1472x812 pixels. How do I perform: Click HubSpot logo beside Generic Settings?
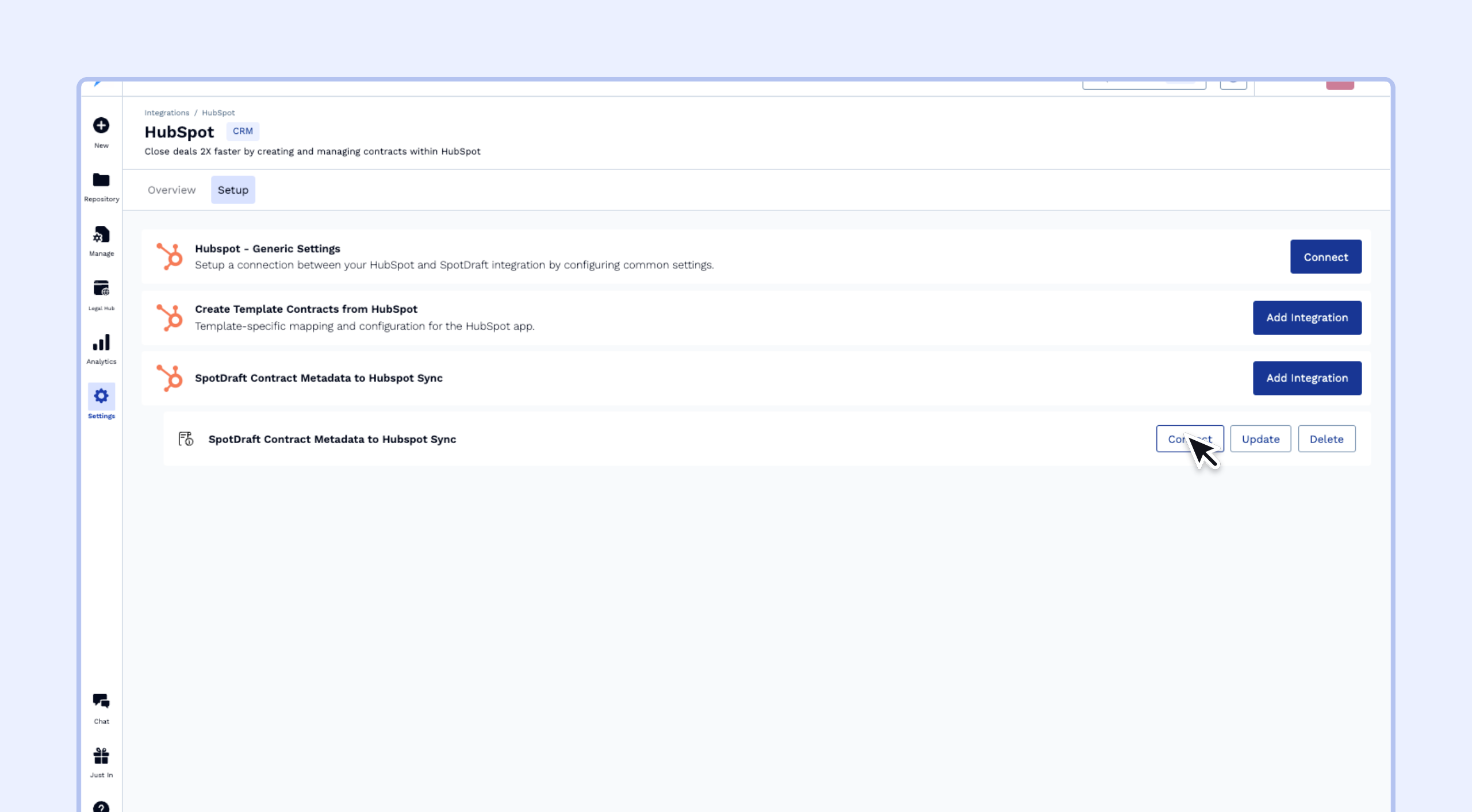[x=170, y=256]
